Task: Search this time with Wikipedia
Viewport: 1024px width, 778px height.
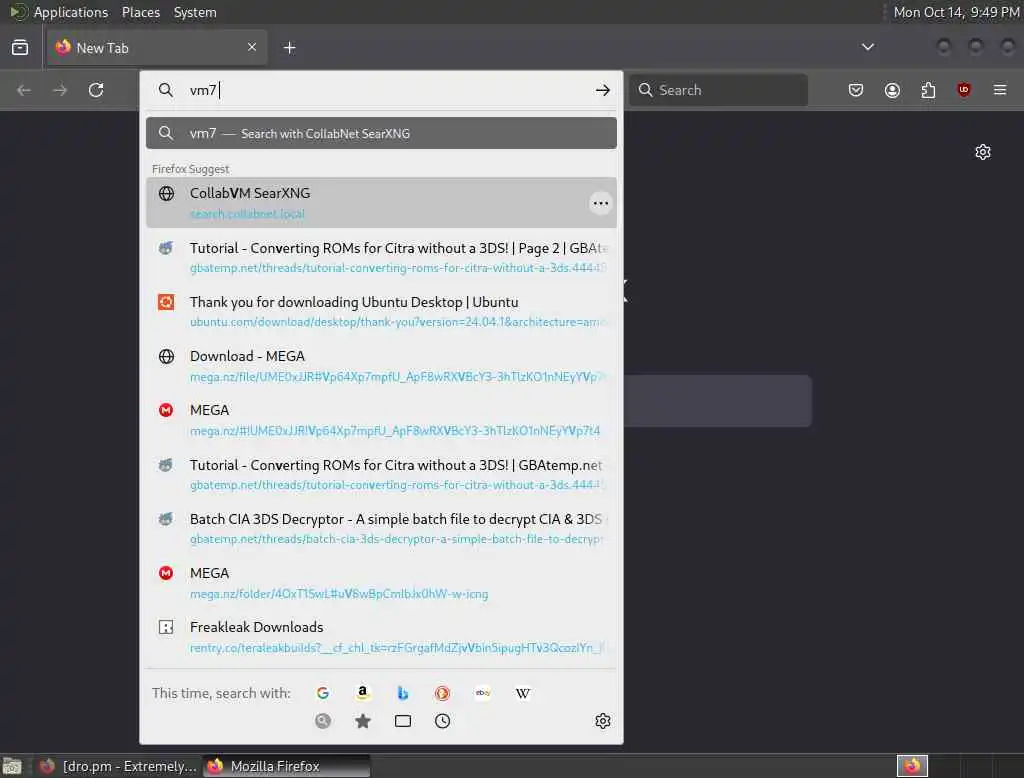Action: [x=522, y=693]
